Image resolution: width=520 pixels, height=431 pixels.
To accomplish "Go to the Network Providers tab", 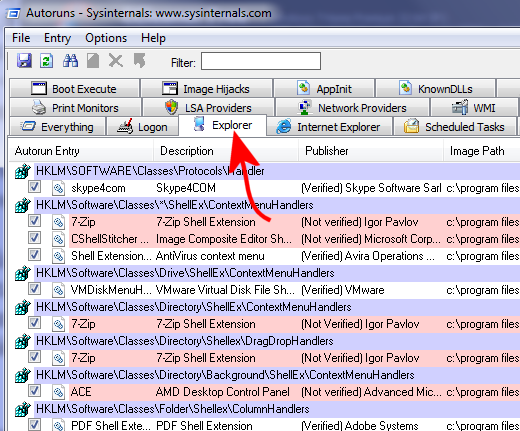I will pos(352,108).
